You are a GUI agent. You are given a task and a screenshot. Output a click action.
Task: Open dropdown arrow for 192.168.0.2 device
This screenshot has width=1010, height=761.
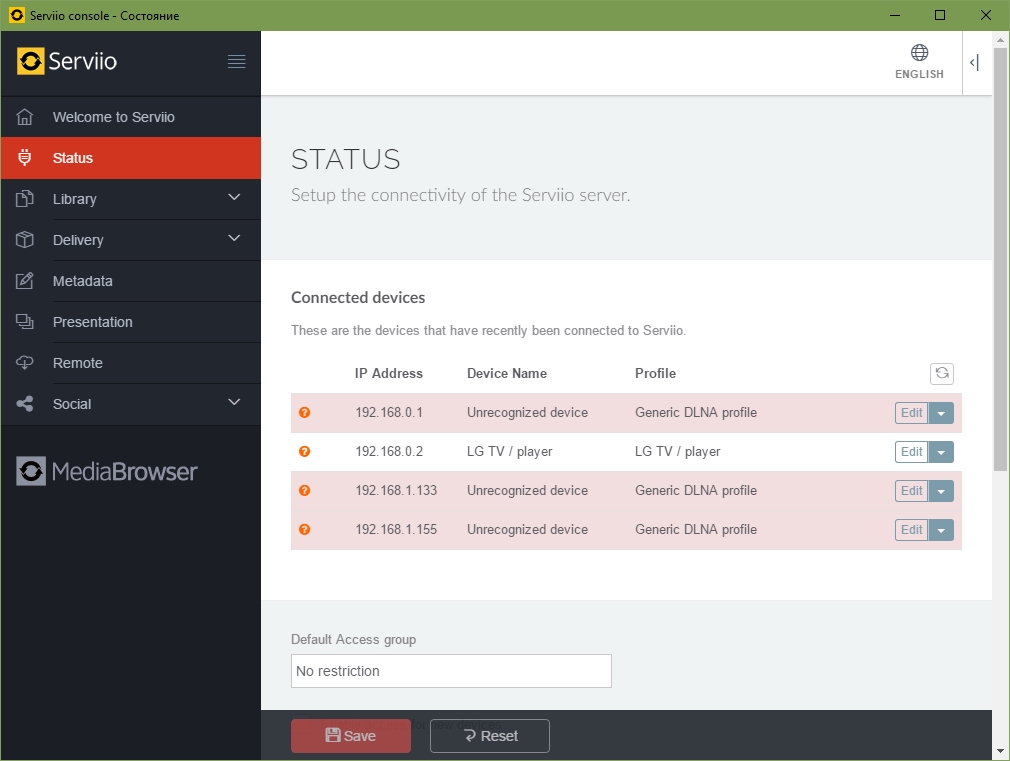pyautogui.click(x=941, y=452)
